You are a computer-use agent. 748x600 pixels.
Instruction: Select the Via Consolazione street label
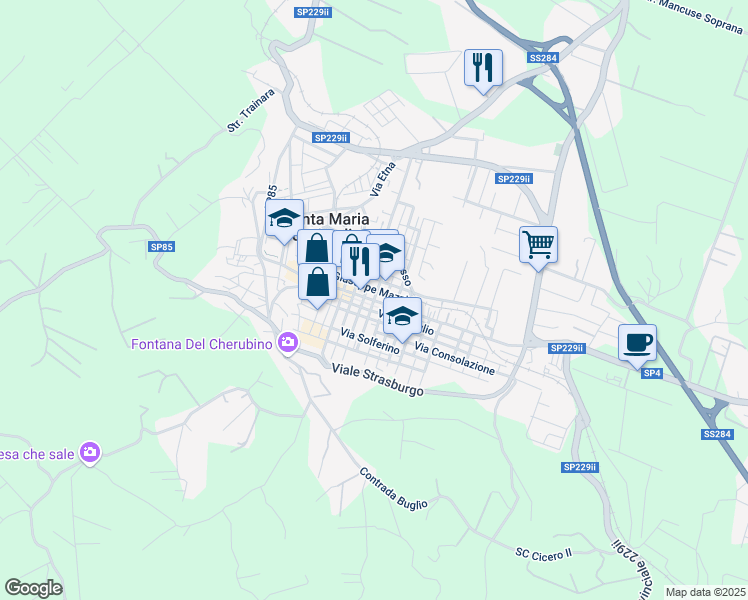pyautogui.click(x=455, y=358)
